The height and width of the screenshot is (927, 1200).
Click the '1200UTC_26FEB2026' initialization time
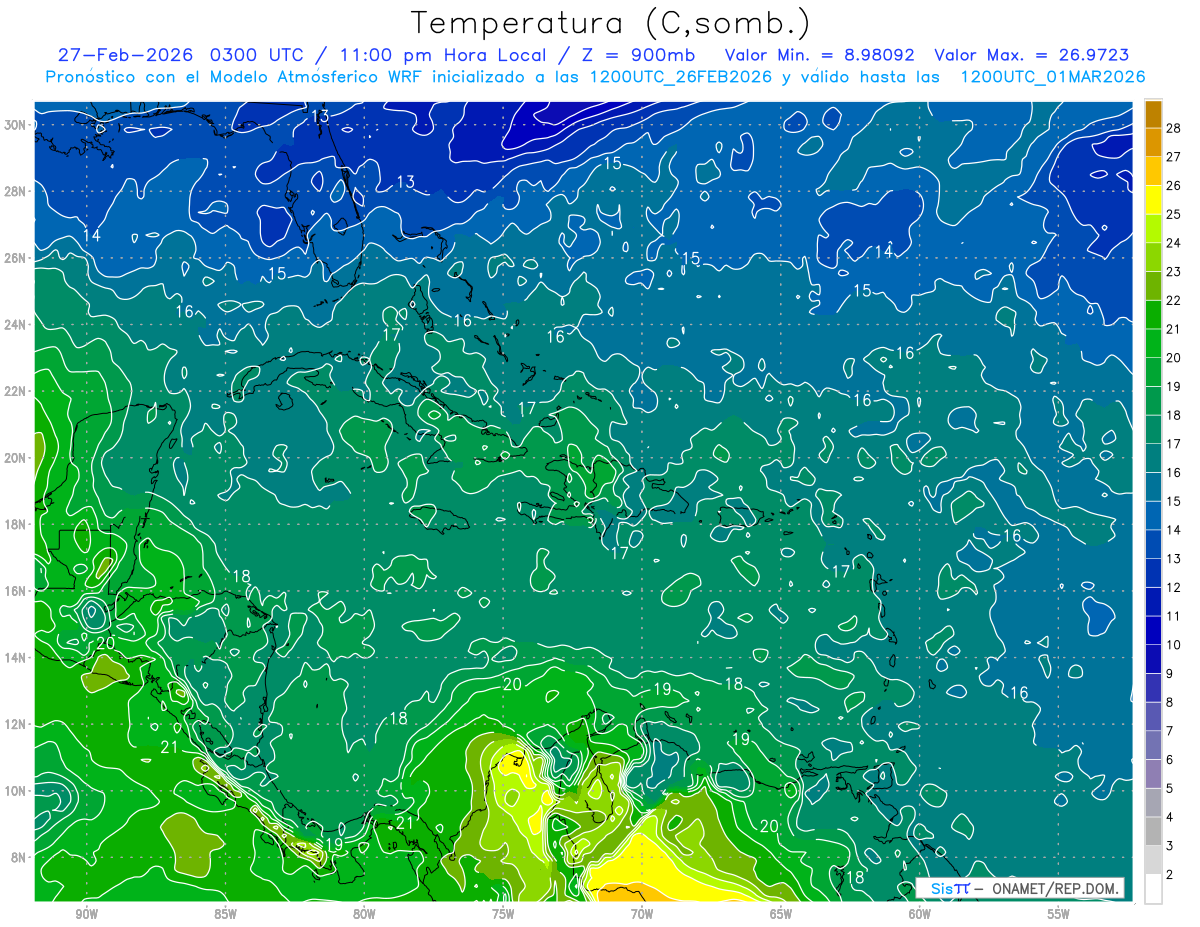(680, 77)
